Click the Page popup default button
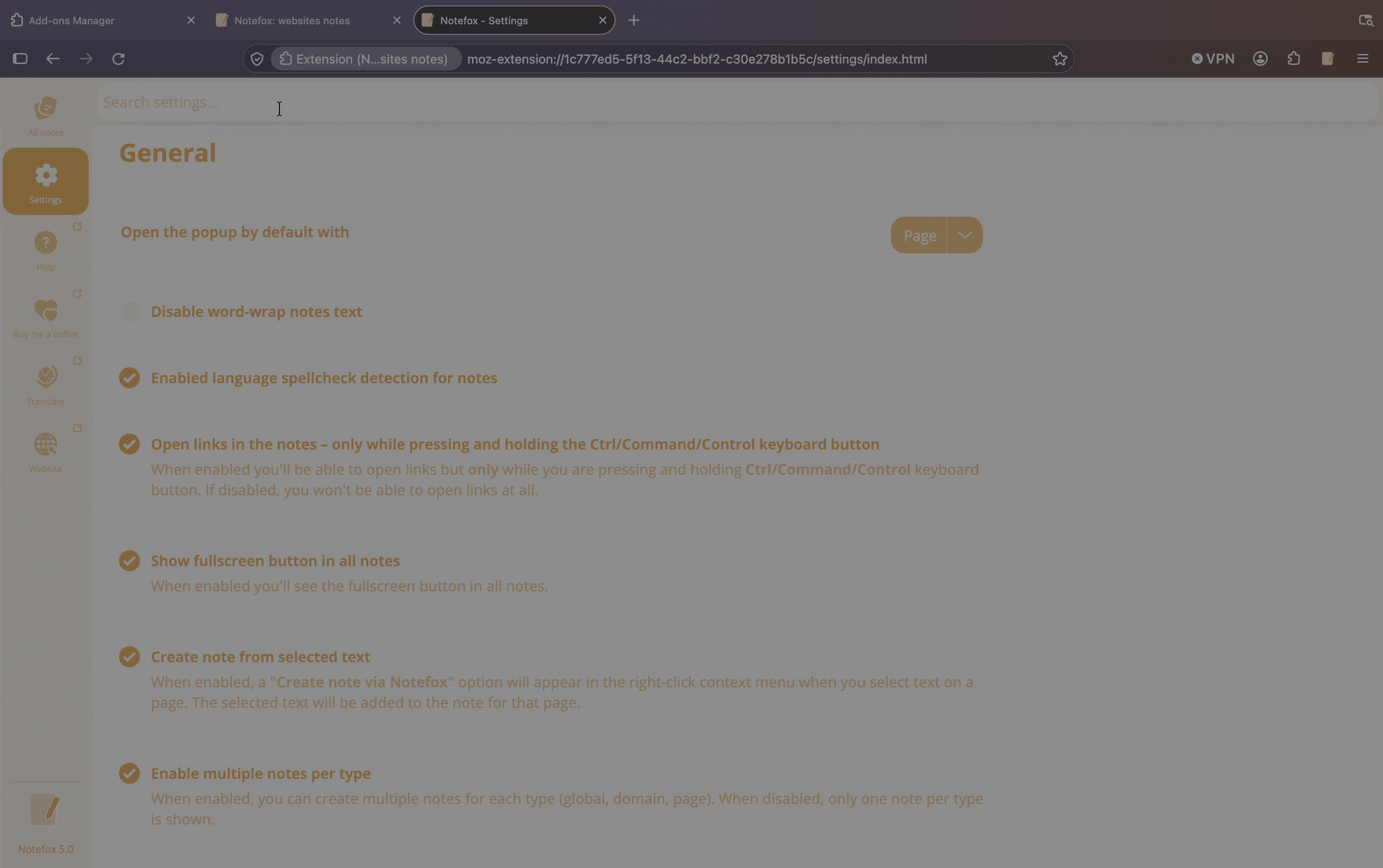Viewport: 1383px width, 868px height. [918, 235]
